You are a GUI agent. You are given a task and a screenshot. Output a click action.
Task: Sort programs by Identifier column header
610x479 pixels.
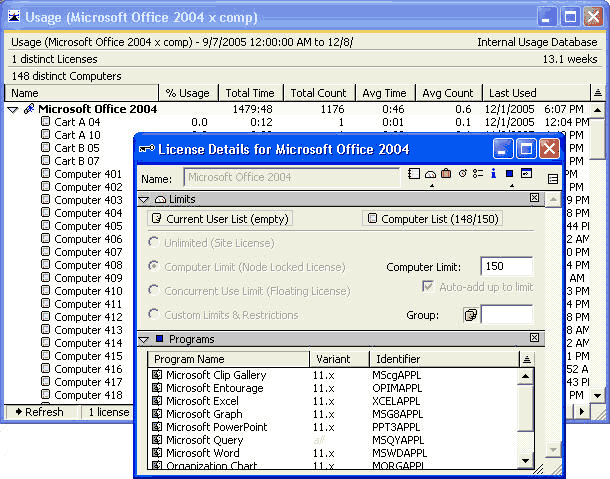pyautogui.click(x=444, y=359)
